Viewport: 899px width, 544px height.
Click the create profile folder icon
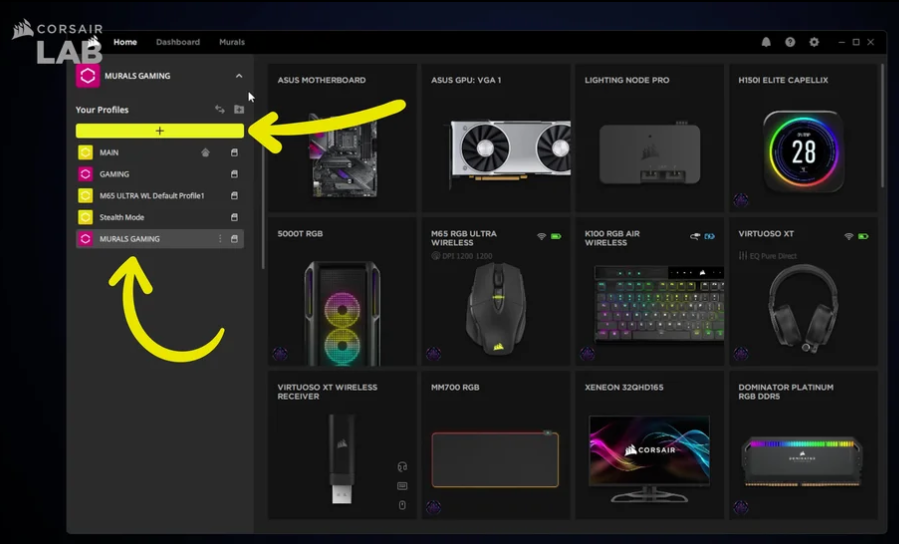click(239, 109)
